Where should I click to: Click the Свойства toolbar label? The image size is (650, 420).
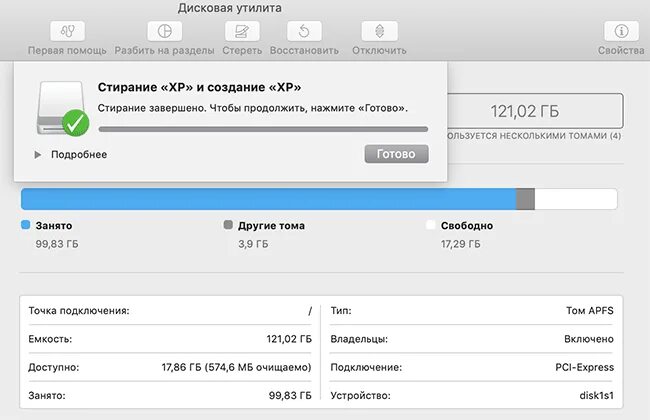621,51
